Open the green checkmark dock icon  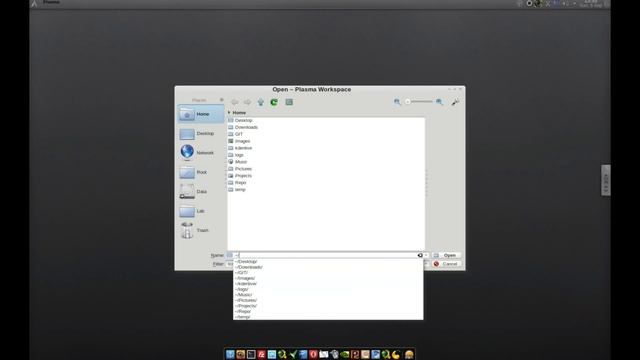pos(293,354)
